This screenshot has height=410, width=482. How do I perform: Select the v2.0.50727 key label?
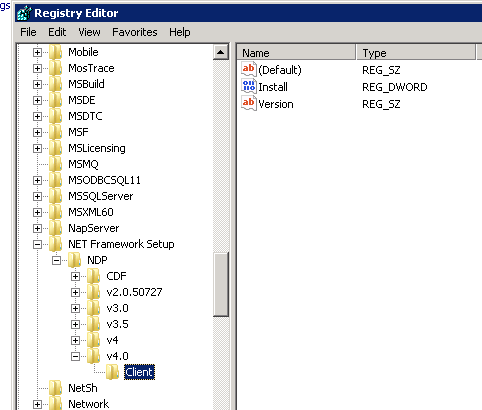coord(134,292)
